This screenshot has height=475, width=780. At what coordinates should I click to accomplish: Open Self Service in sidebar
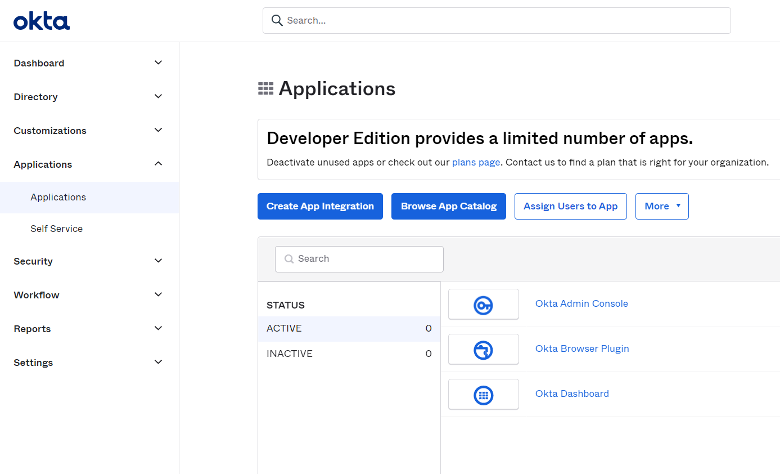click(57, 229)
